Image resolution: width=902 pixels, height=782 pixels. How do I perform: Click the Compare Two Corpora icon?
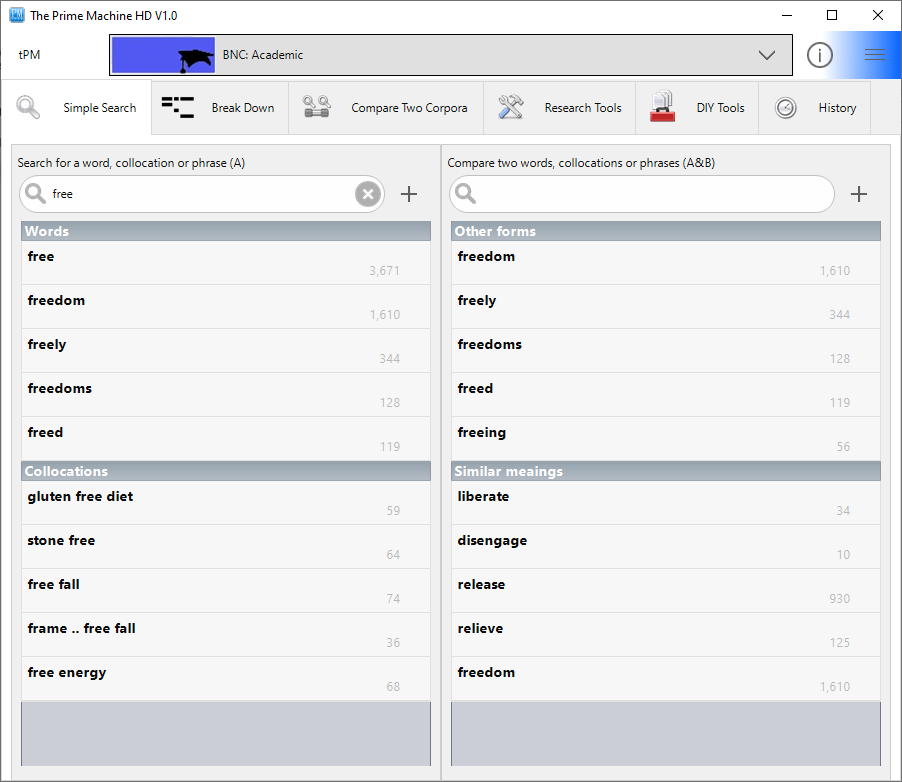pos(316,107)
